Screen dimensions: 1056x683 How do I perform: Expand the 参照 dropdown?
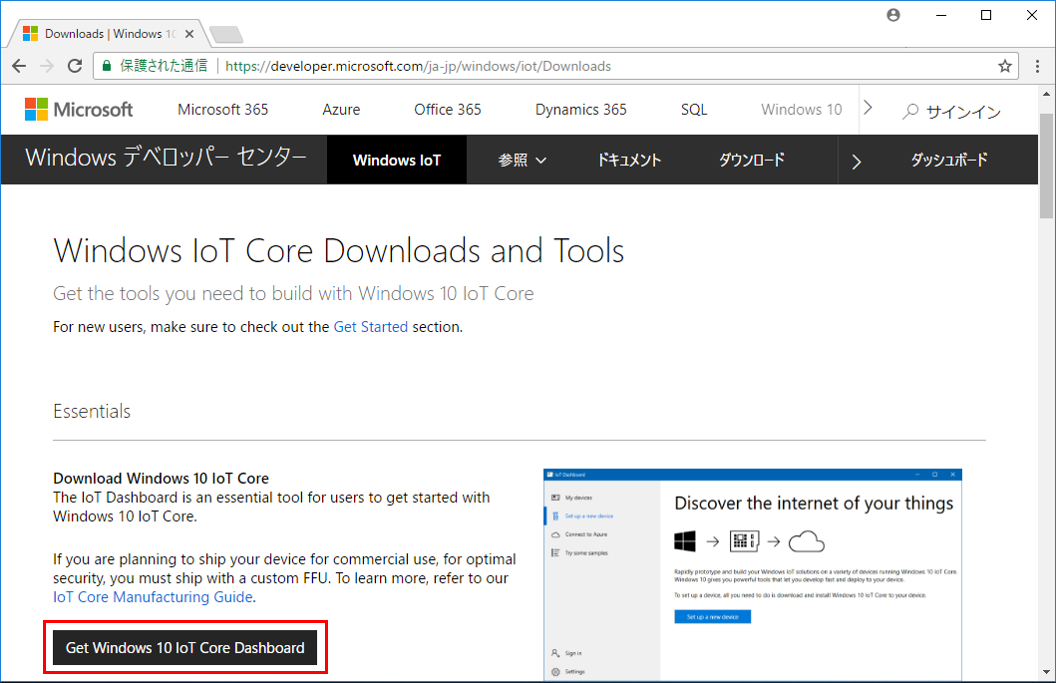522,160
